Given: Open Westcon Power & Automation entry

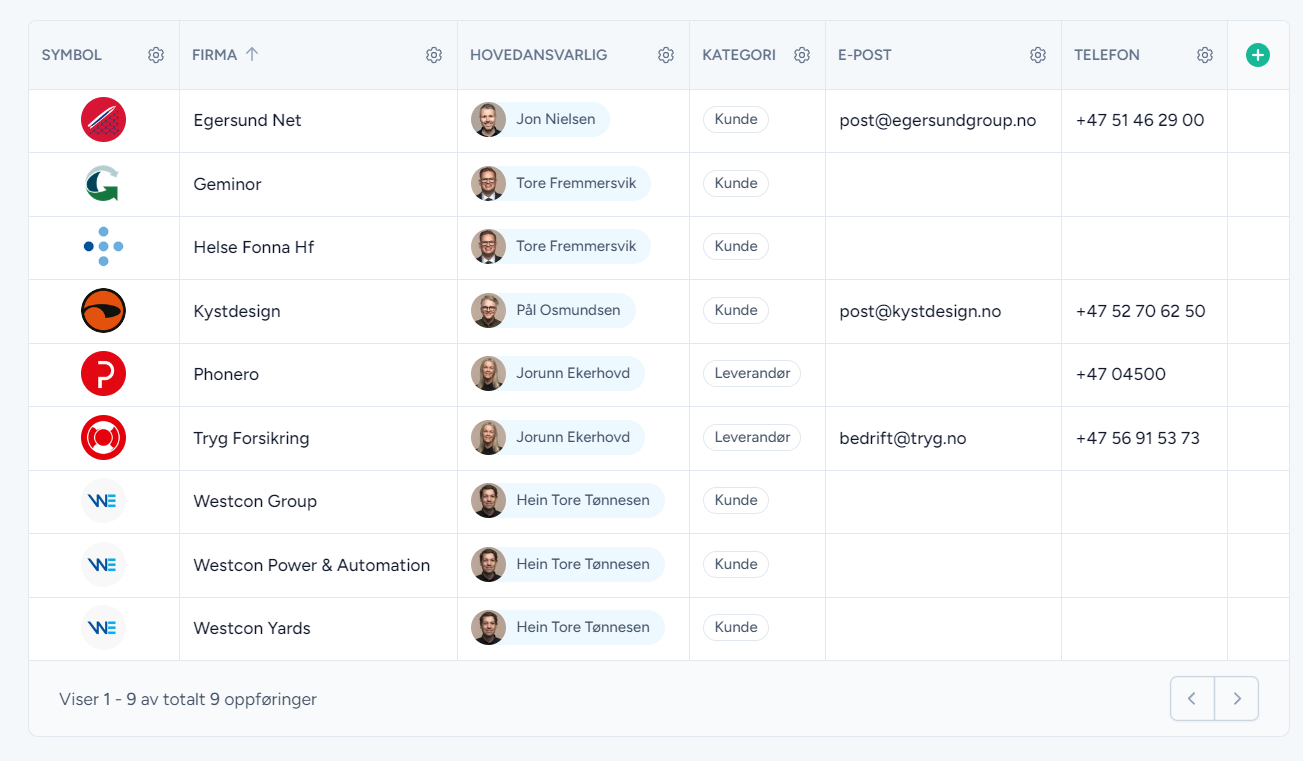Looking at the screenshot, I should coord(311,565).
